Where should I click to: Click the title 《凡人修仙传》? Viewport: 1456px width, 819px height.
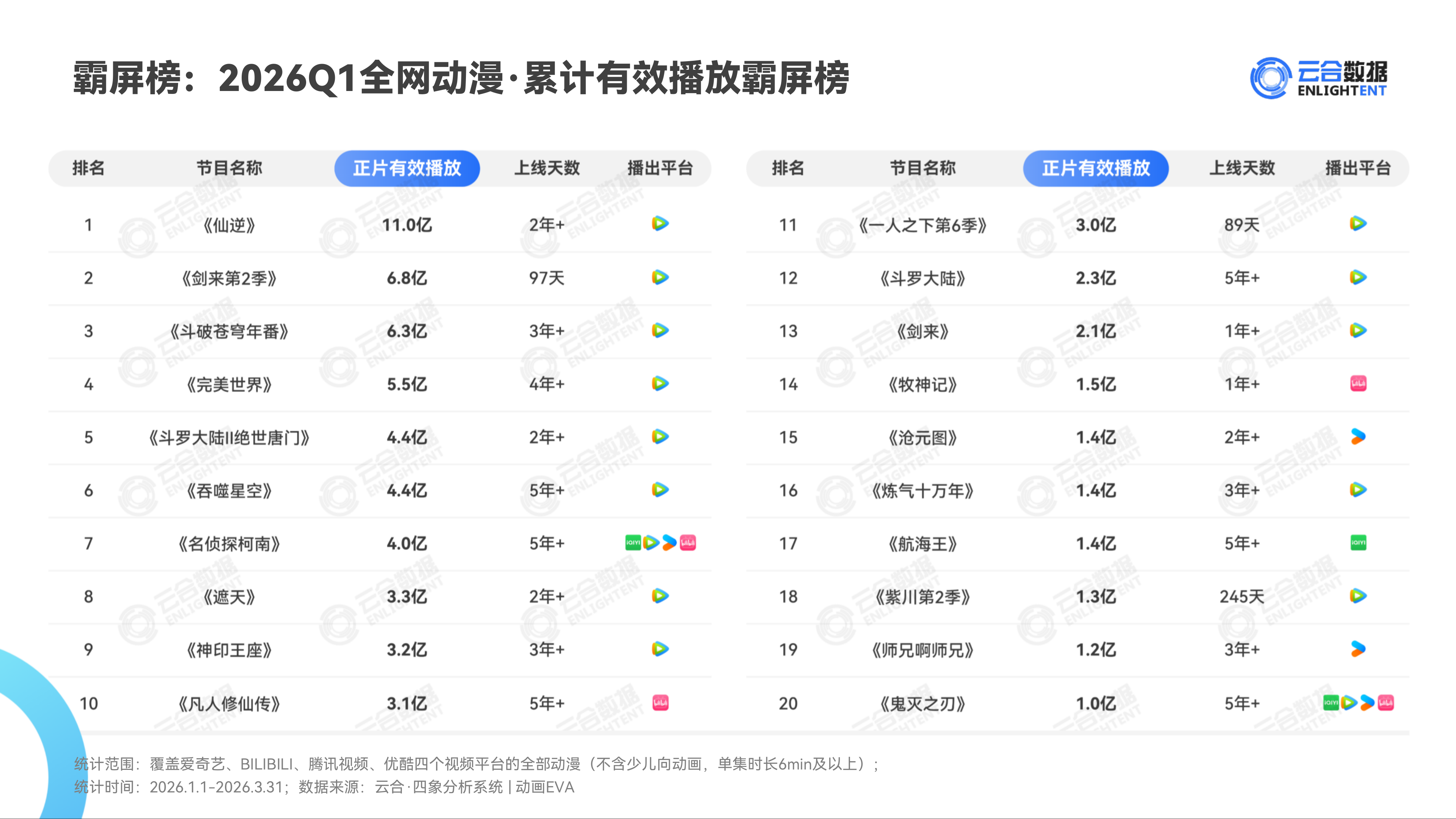click(229, 704)
